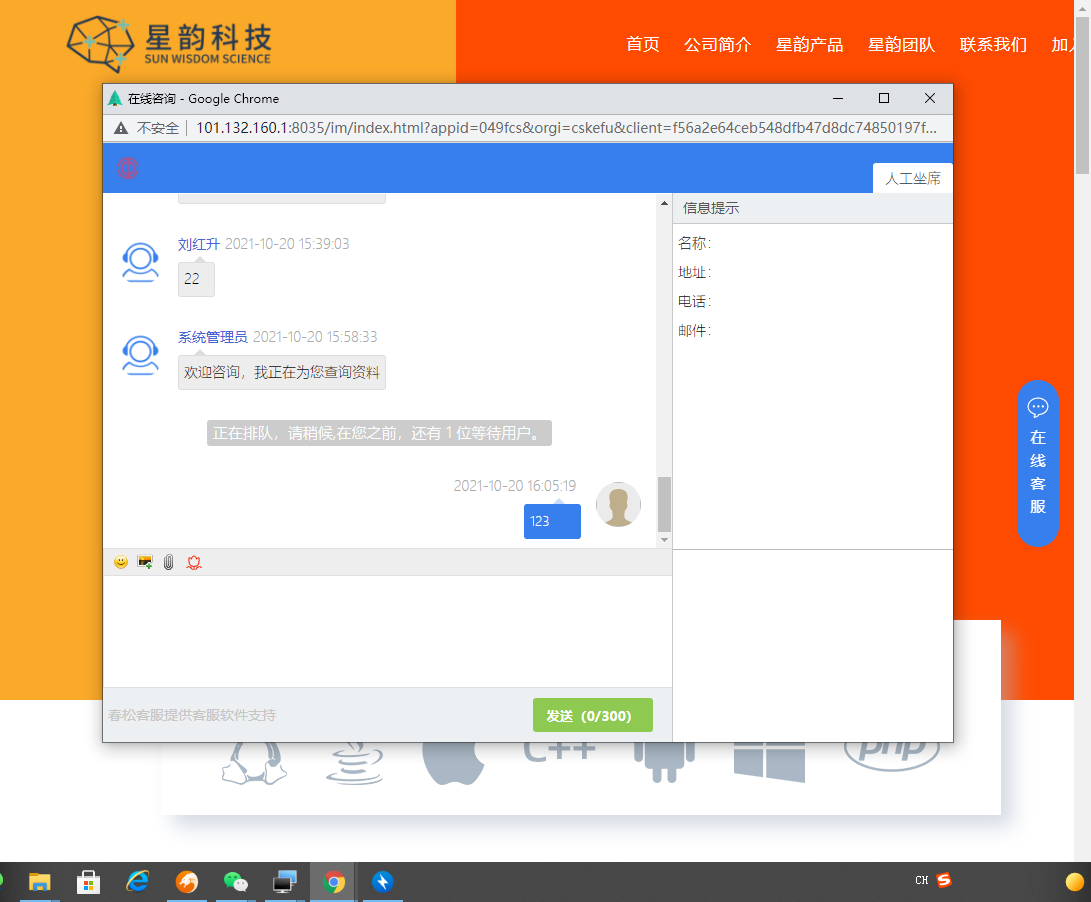Click the 发送 send button
Viewport: 1091px width, 902px height.
(592, 715)
